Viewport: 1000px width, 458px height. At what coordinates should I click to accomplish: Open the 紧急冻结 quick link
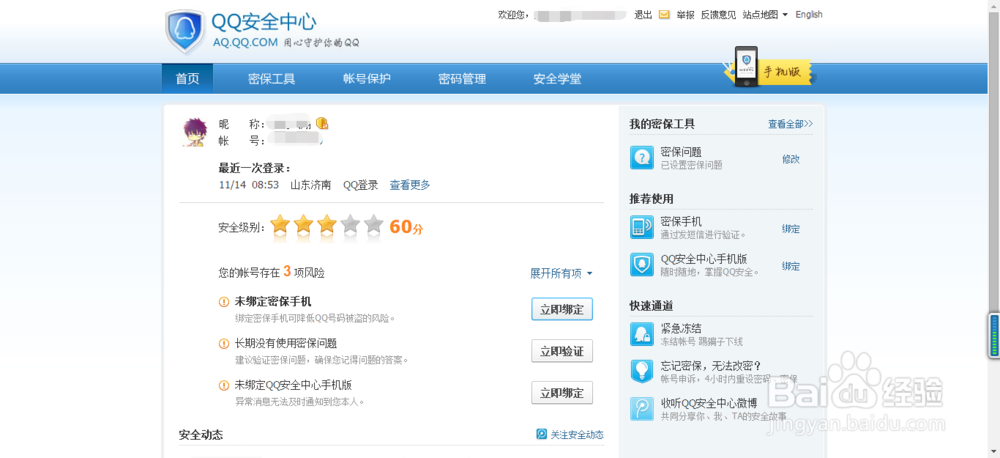(x=681, y=329)
